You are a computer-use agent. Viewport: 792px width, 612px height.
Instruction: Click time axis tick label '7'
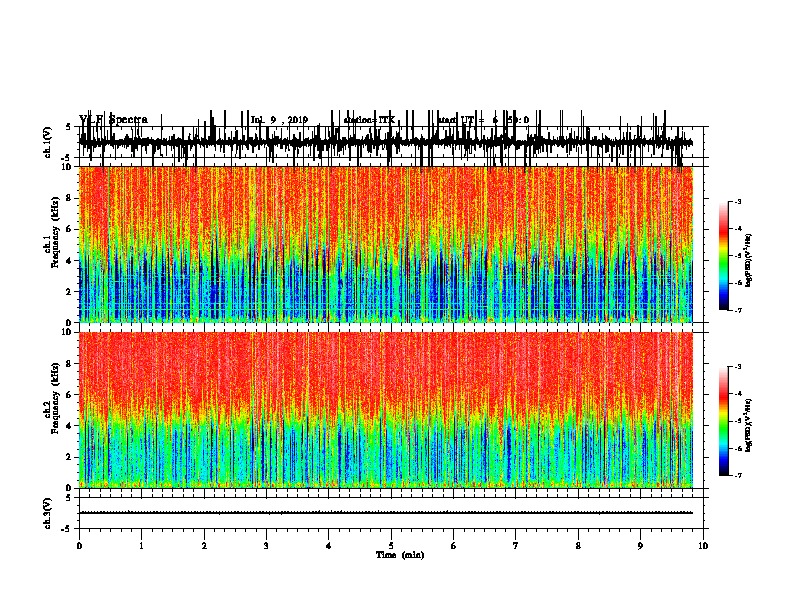516,546
